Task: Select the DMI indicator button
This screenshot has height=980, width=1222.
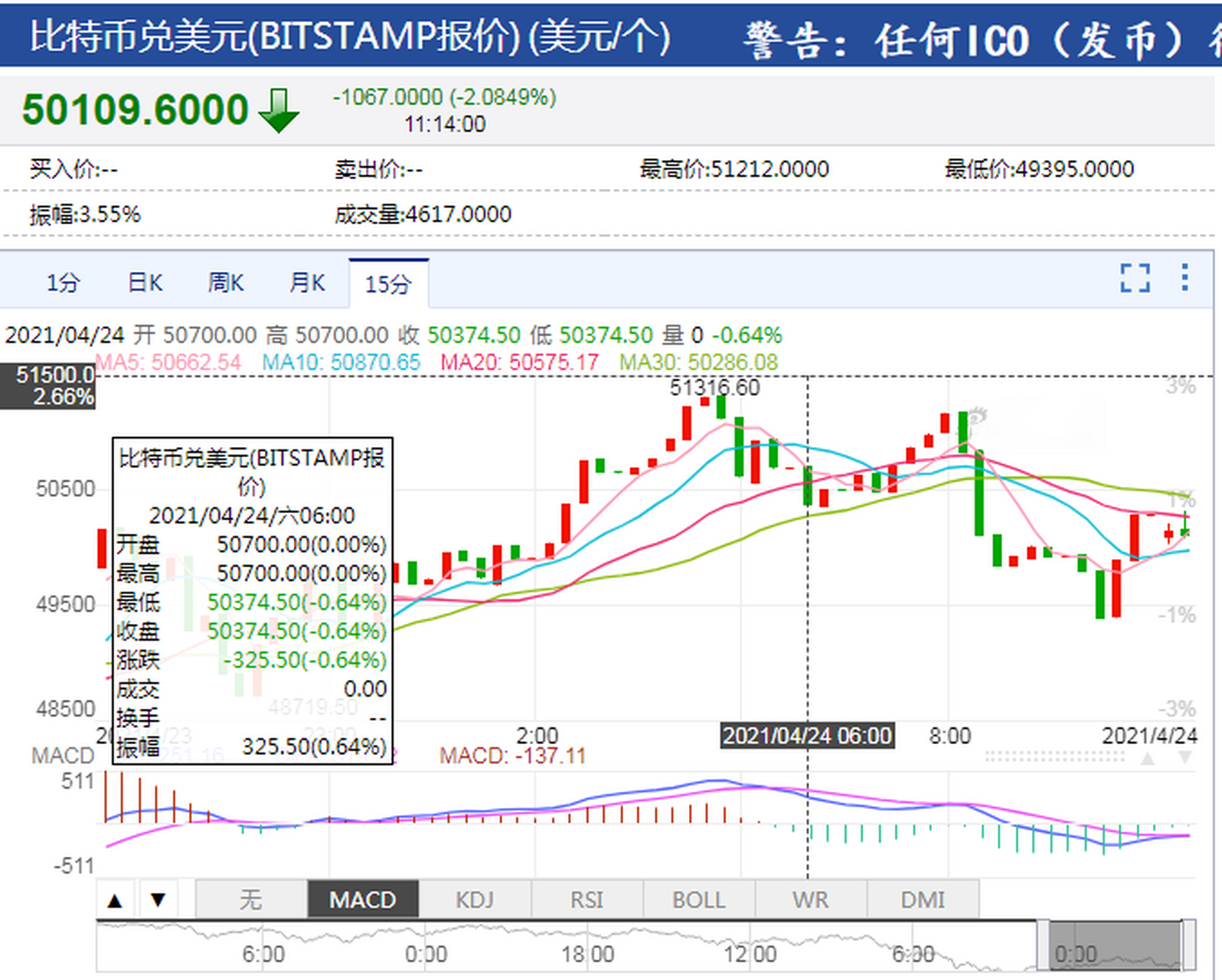Action: click(923, 900)
